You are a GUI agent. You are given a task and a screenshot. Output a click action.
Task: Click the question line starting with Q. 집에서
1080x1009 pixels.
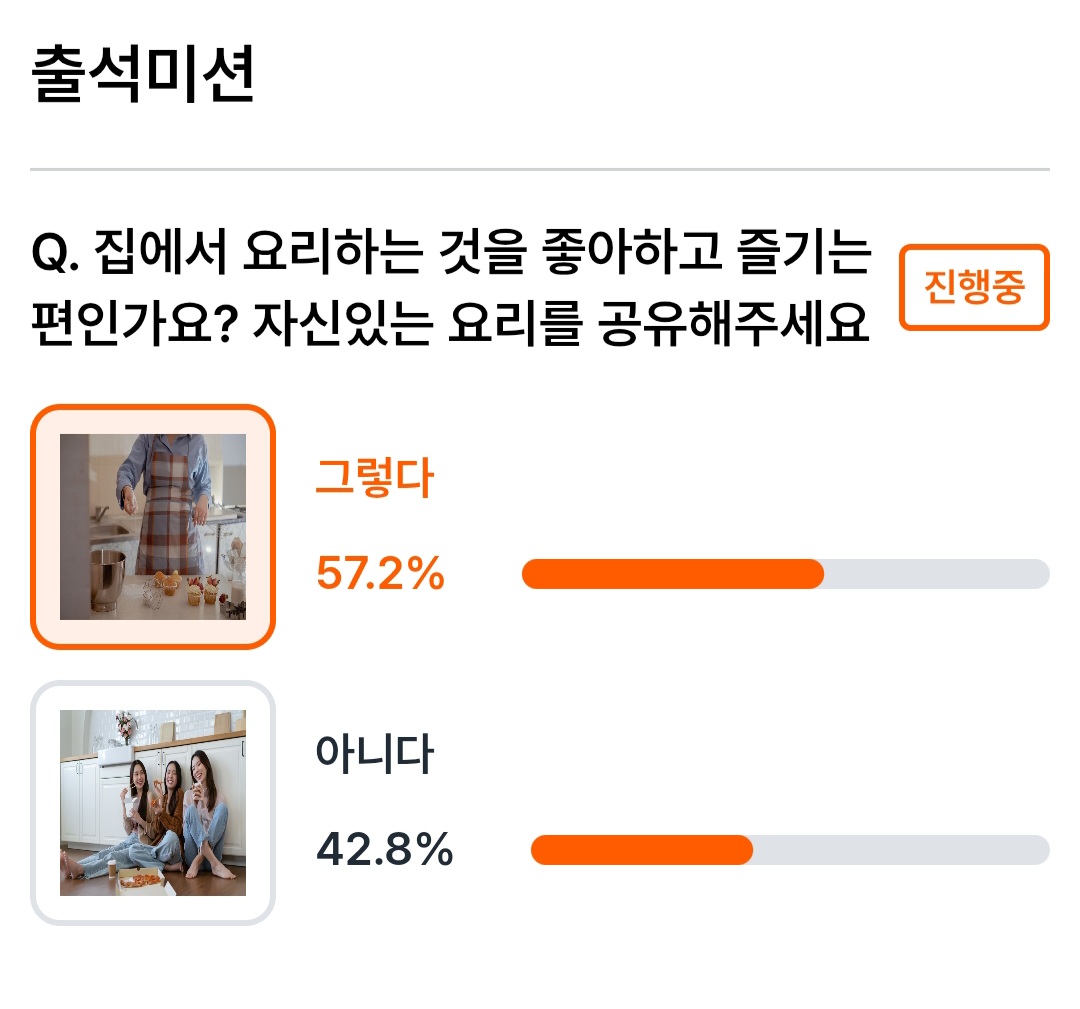[451, 251]
